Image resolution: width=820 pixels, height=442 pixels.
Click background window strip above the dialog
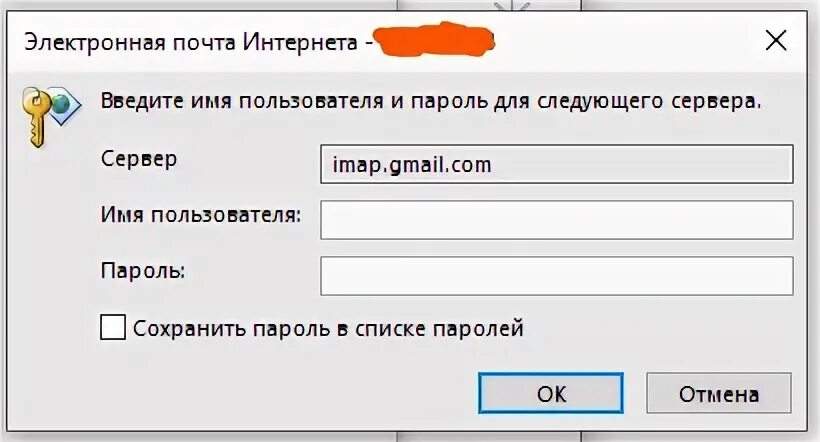click(489, 5)
